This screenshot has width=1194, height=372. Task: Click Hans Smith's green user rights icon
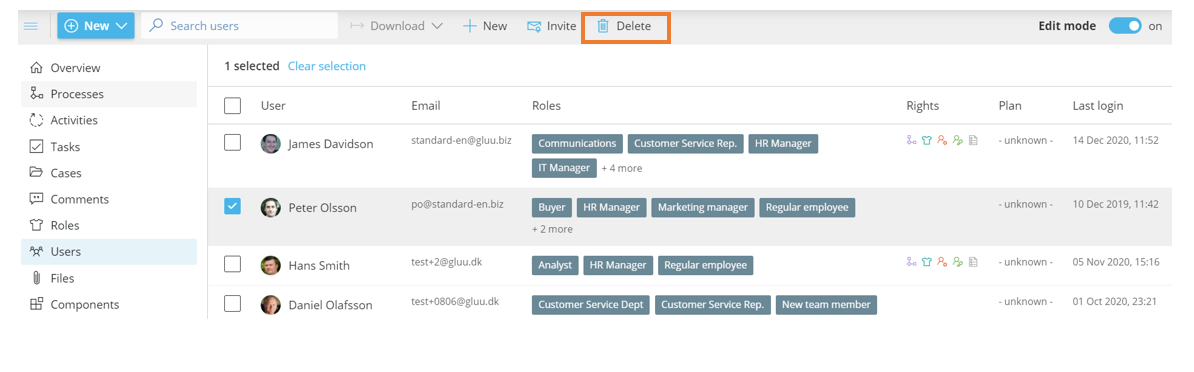tap(958, 262)
